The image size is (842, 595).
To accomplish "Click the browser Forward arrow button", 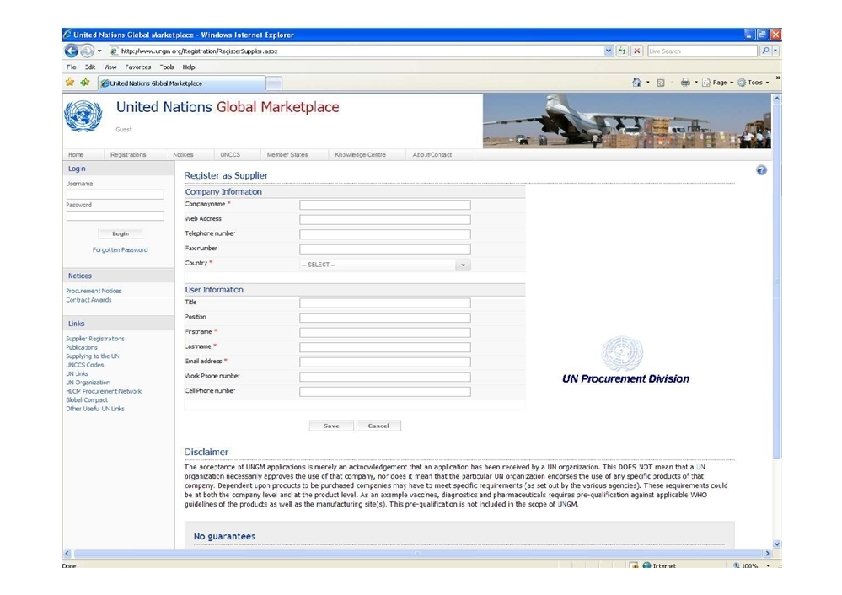I will pyautogui.click(x=86, y=51).
